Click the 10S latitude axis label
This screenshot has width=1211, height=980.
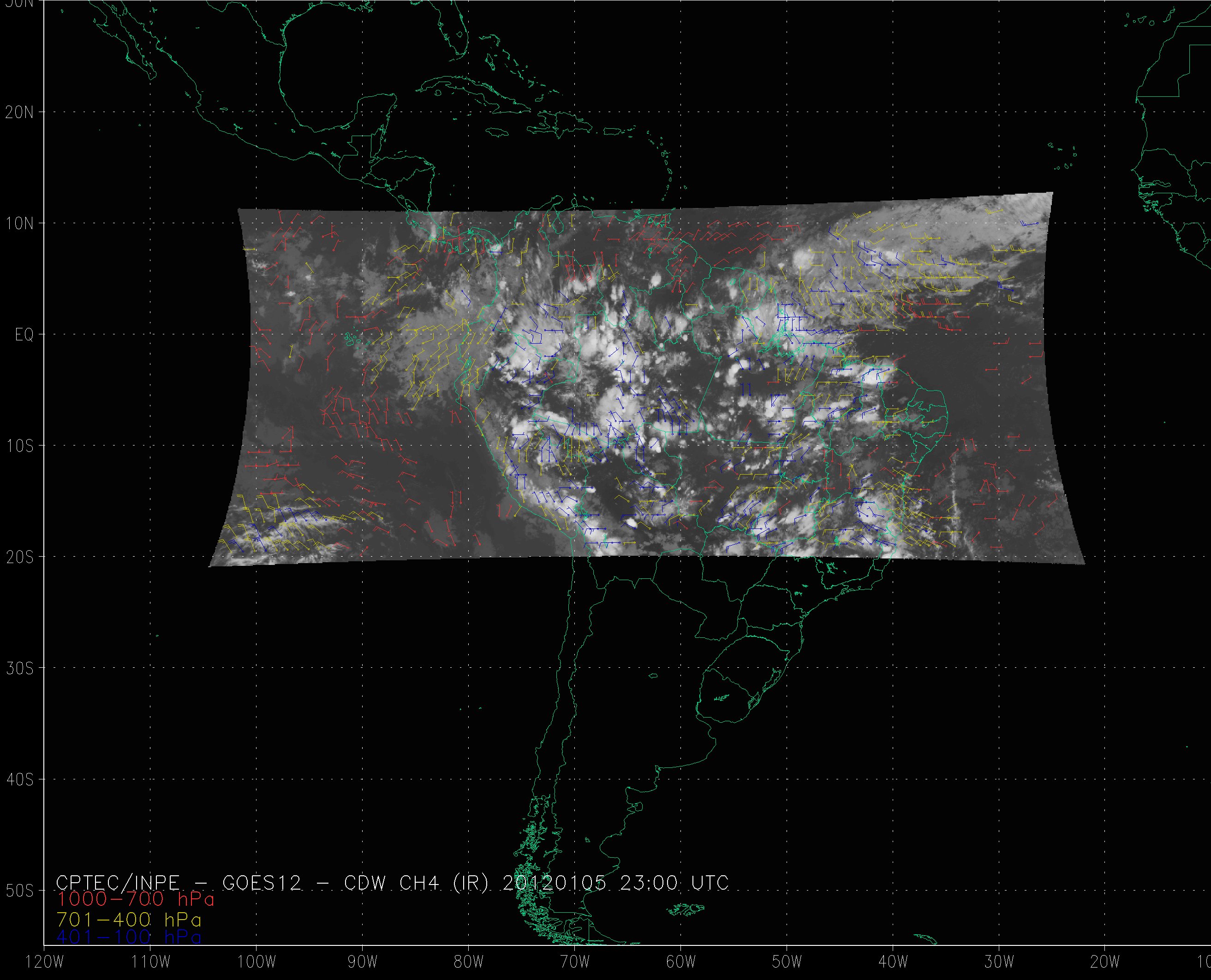(20, 446)
